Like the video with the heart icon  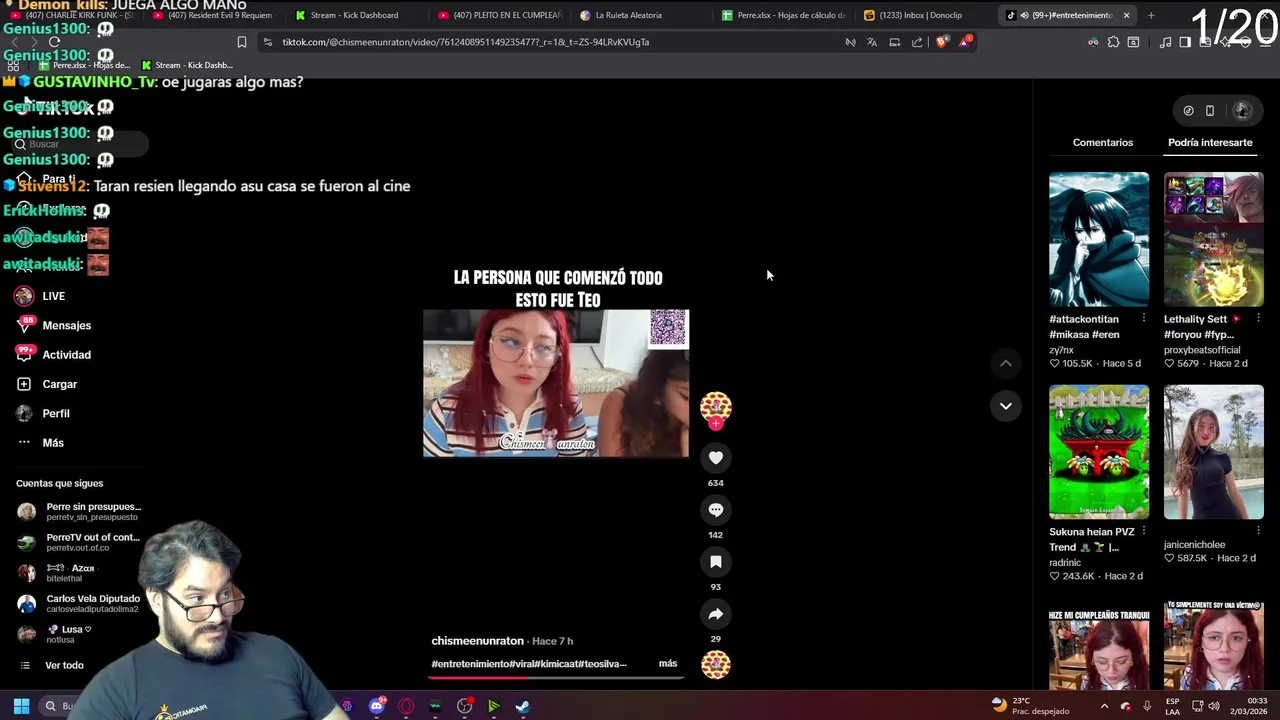(715, 458)
